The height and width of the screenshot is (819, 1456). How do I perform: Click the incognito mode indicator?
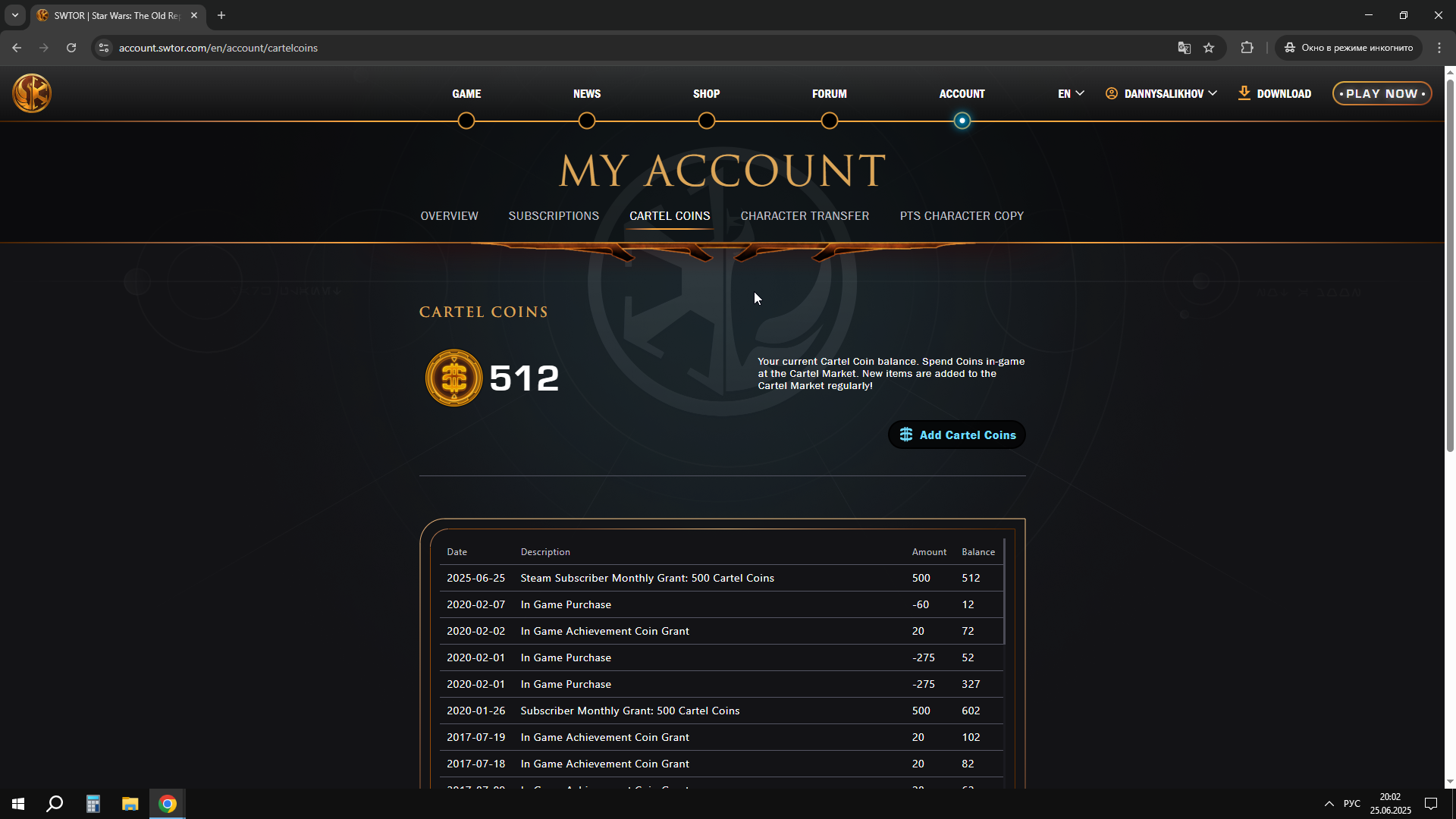point(1349,48)
